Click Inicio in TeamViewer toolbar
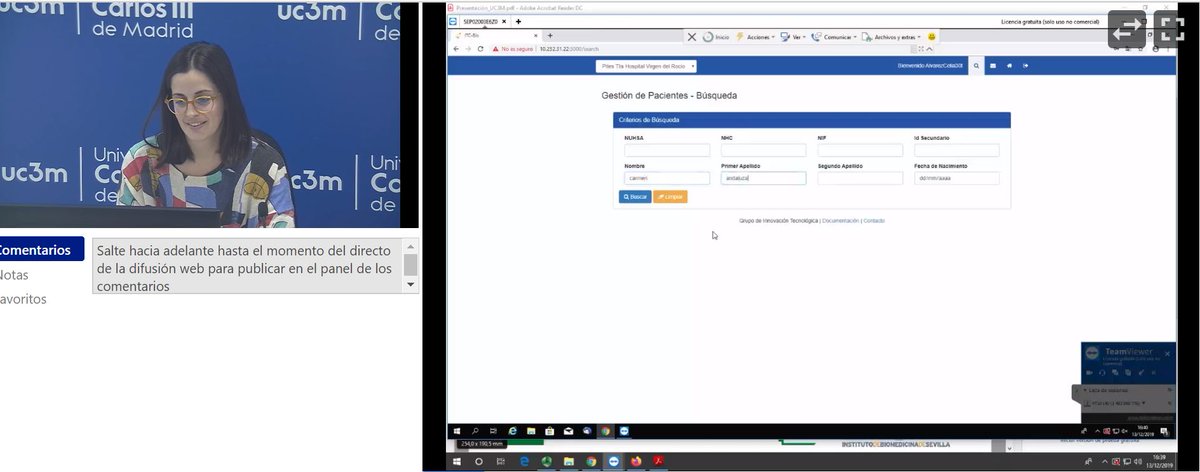 point(716,37)
